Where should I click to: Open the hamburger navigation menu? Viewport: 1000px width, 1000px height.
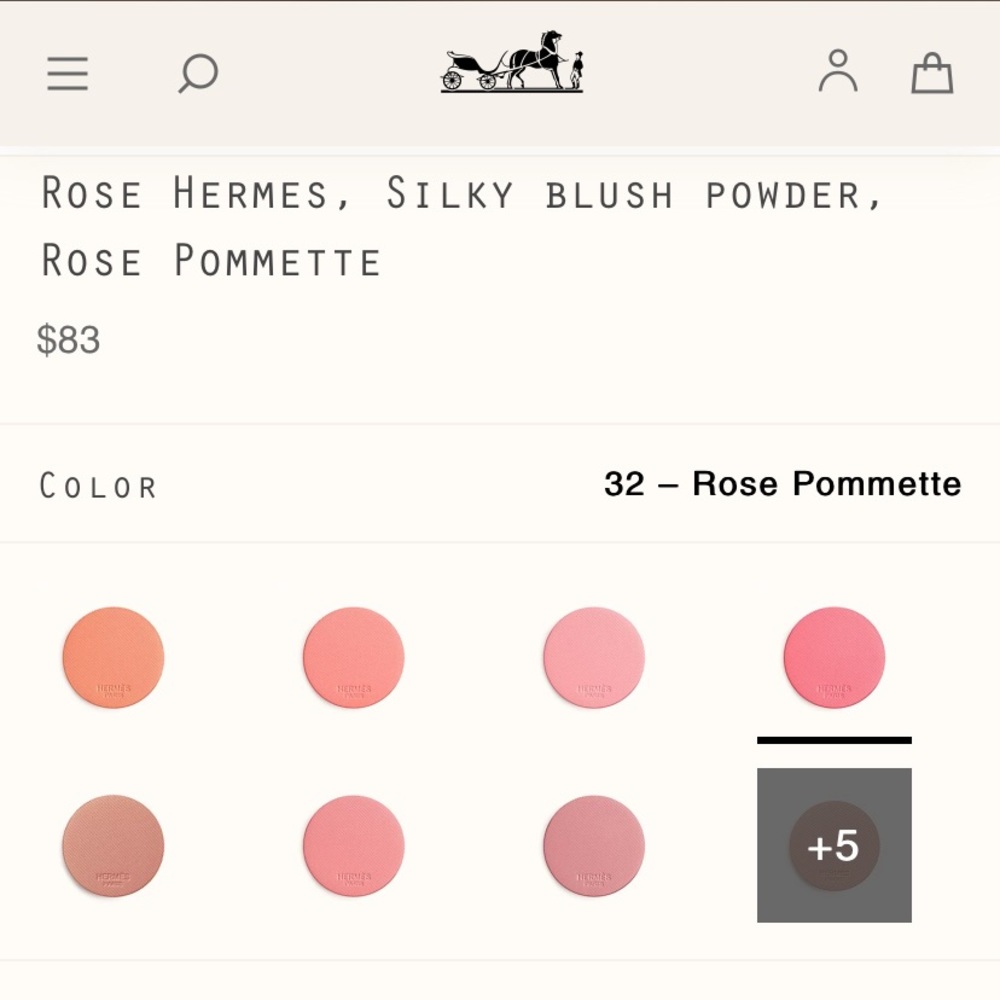tap(67, 73)
